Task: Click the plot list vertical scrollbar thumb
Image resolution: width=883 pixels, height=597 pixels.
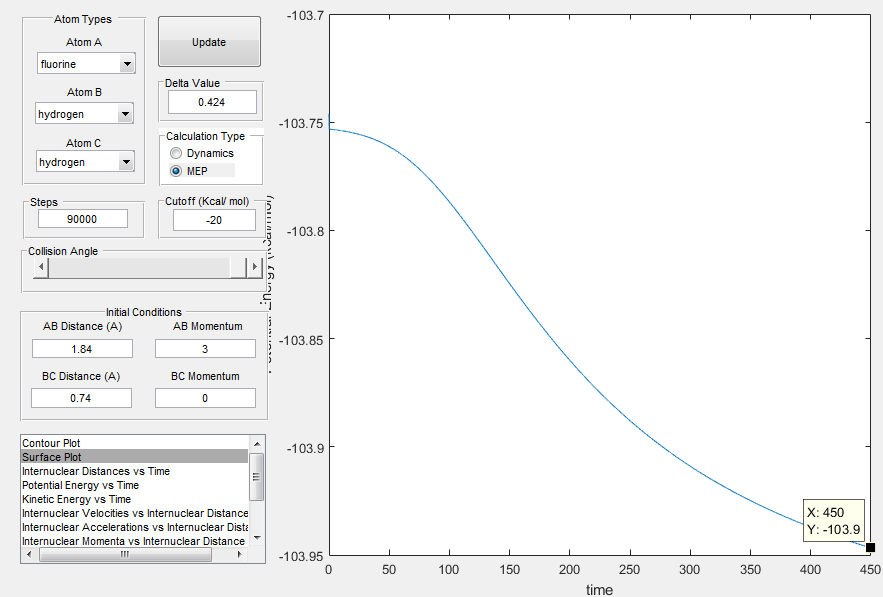Action: [x=257, y=476]
